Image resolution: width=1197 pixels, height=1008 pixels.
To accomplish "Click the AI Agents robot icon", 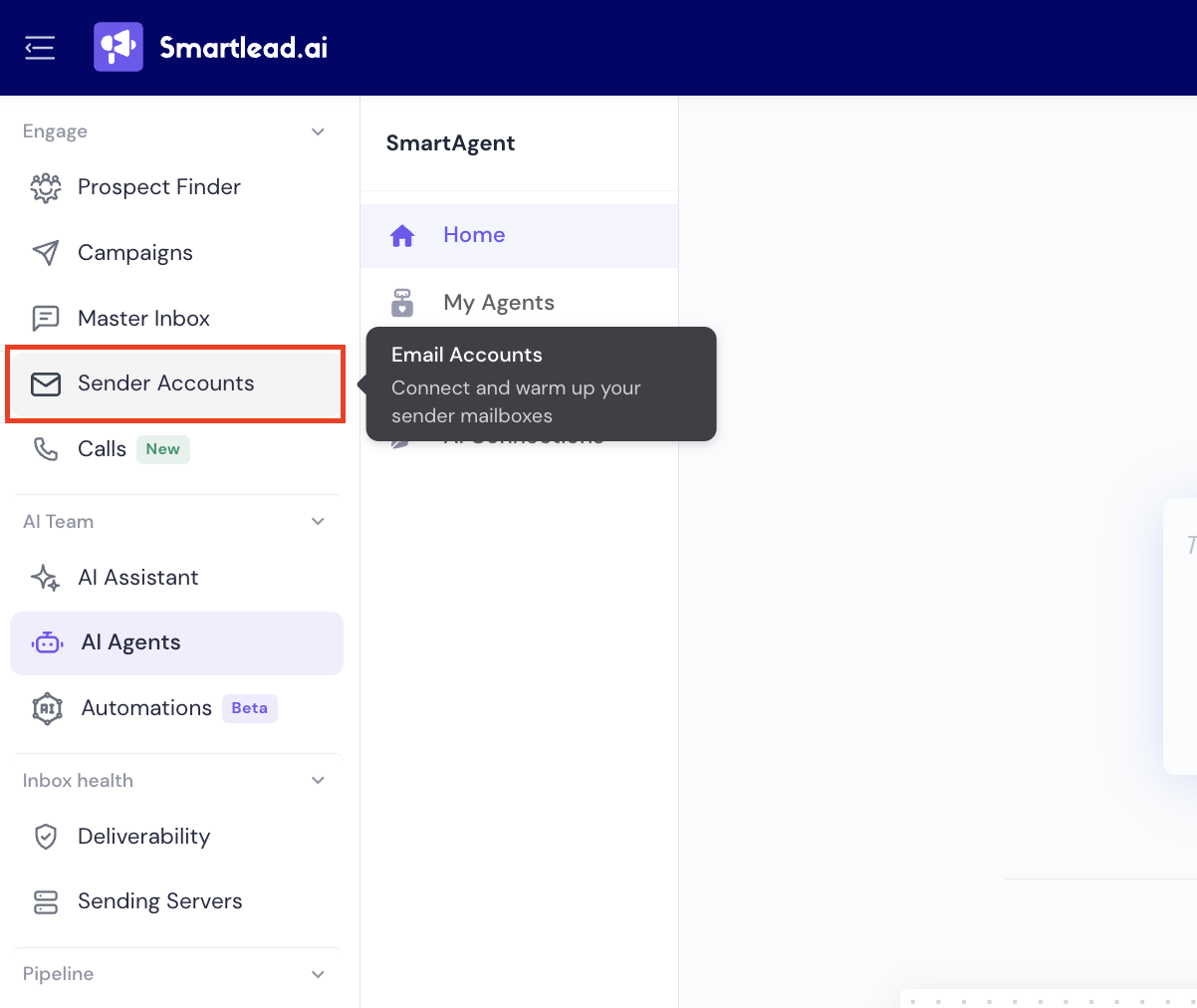I will click(48, 643).
